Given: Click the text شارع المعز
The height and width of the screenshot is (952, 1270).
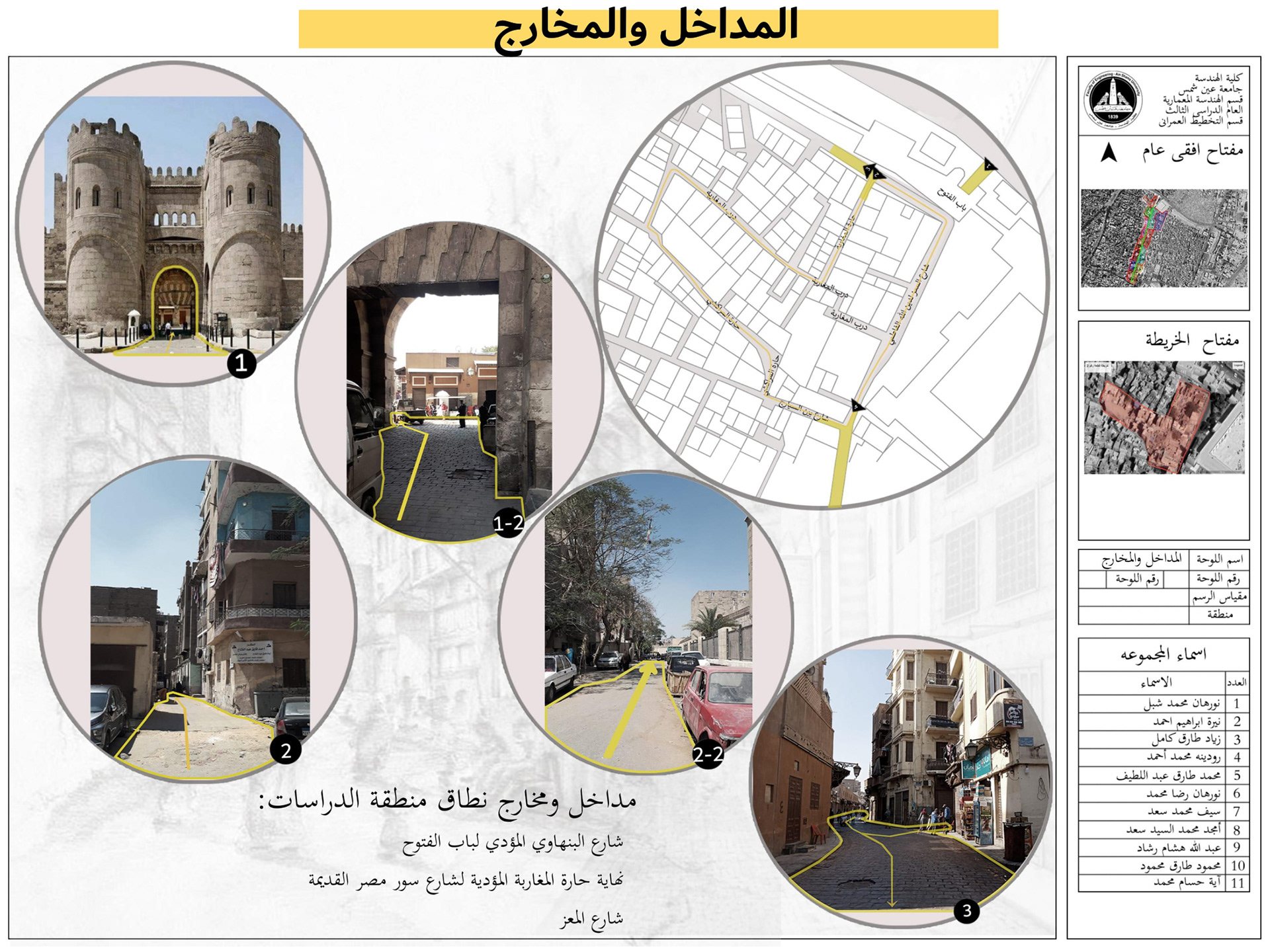Looking at the screenshot, I should [591, 919].
